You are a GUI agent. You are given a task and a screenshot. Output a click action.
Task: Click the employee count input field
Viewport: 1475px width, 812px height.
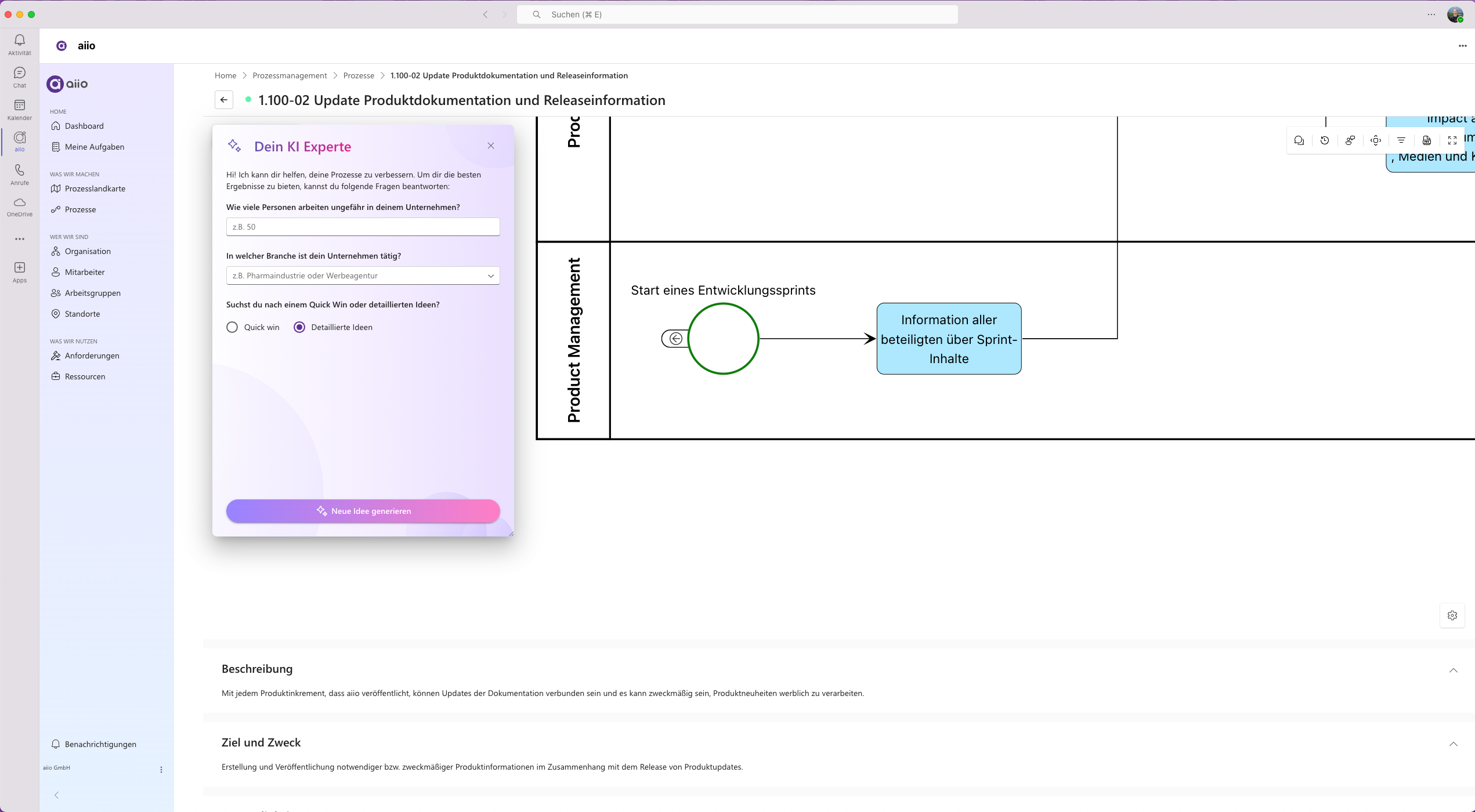[x=363, y=227]
